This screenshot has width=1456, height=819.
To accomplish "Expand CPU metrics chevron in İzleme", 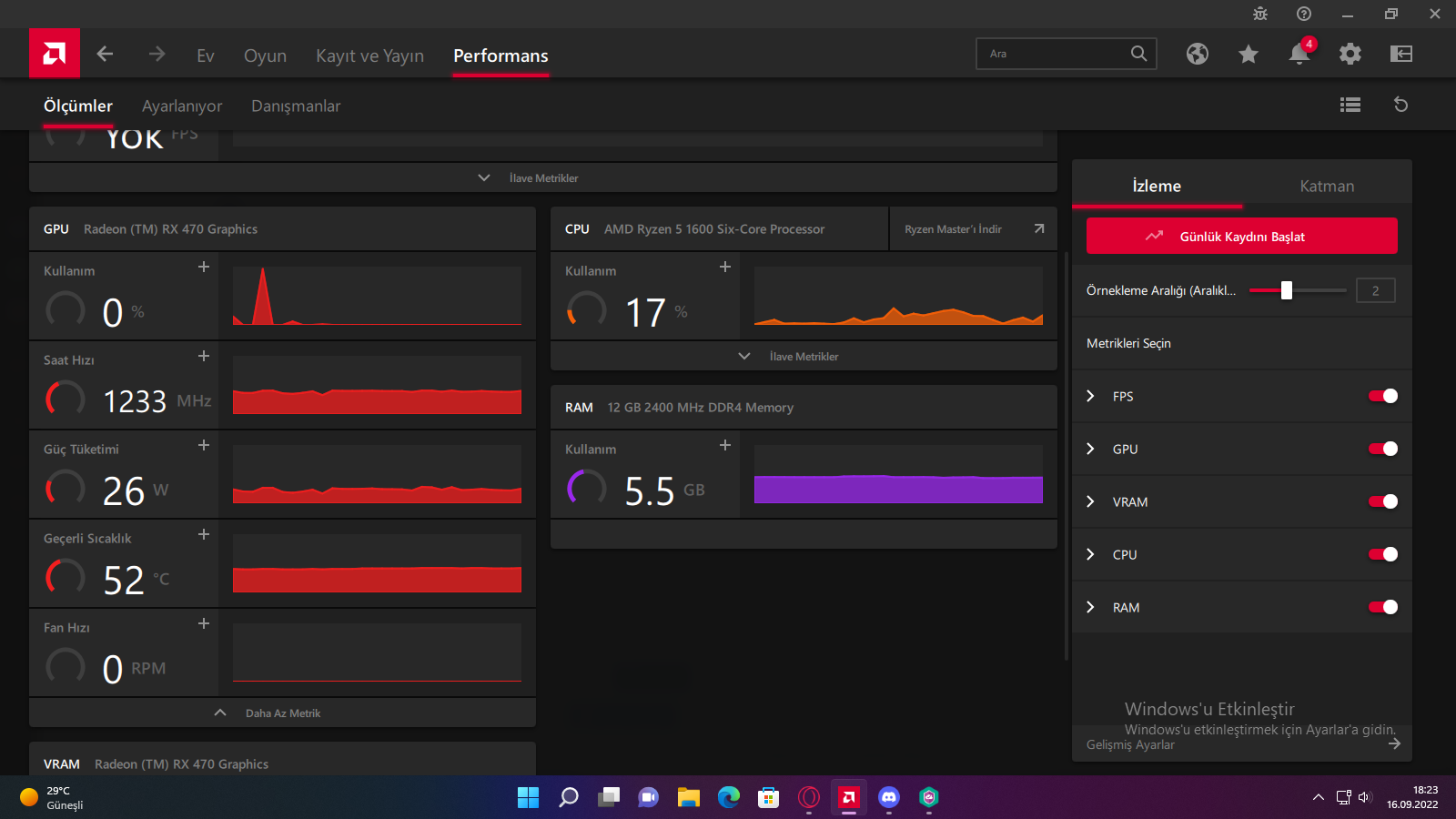I will click(x=1090, y=554).
